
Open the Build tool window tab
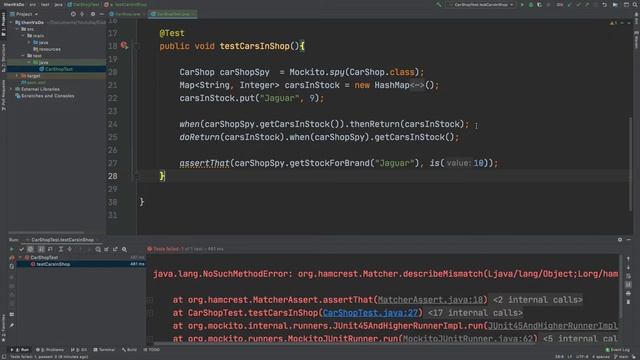(x=129, y=350)
